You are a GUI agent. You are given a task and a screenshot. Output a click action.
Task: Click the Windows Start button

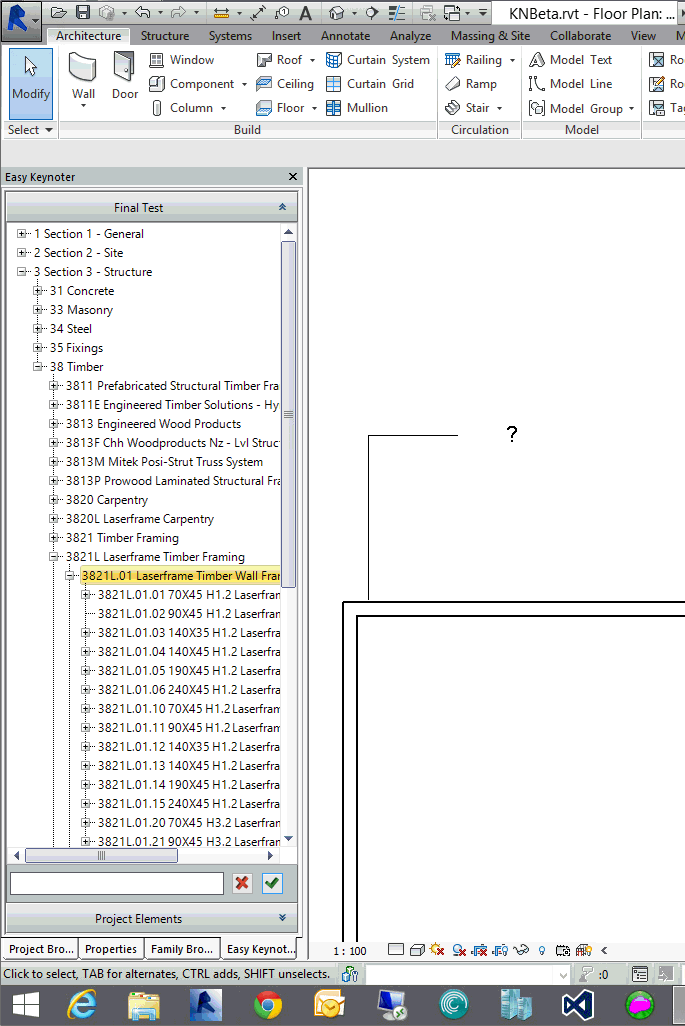tap(26, 1004)
